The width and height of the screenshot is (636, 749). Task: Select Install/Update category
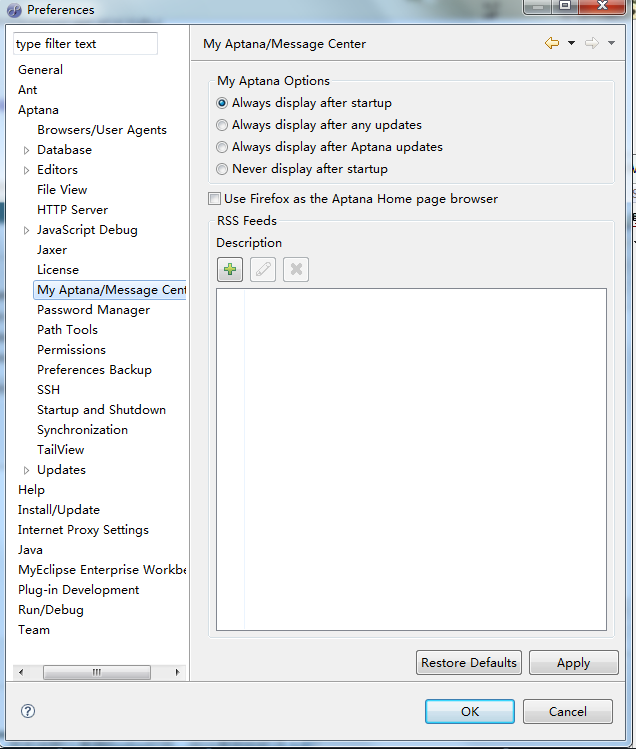pos(59,510)
